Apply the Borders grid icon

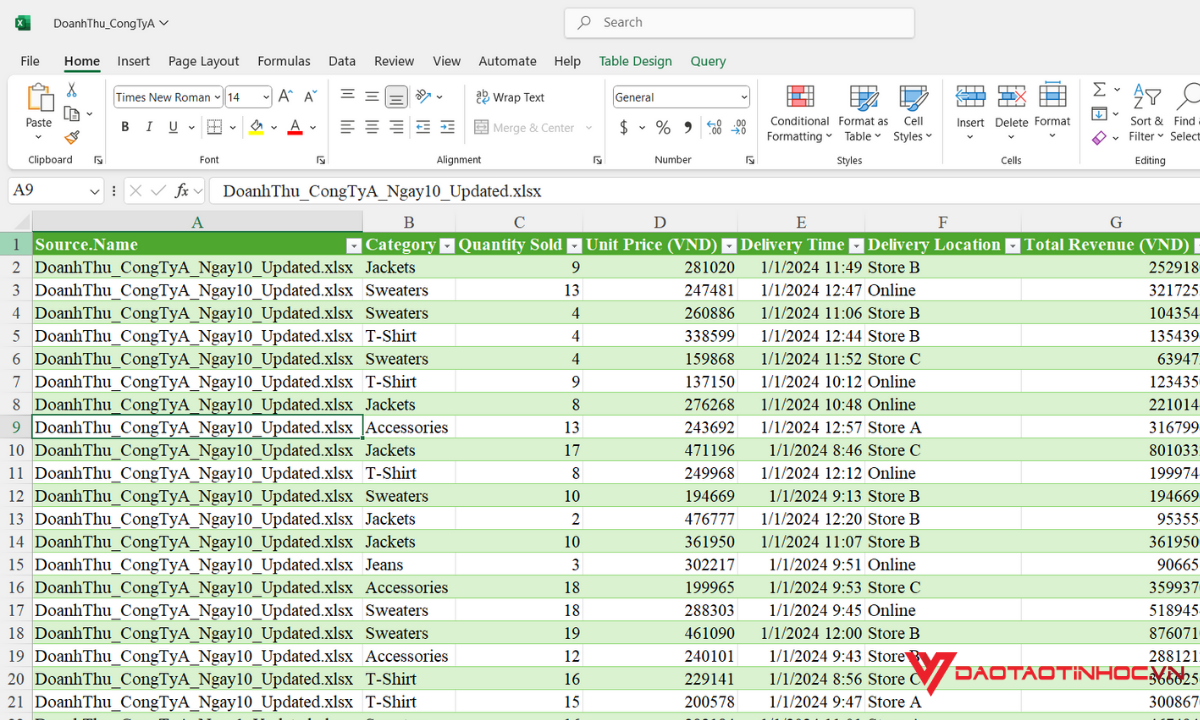pyautogui.click(x=214, y=127)
